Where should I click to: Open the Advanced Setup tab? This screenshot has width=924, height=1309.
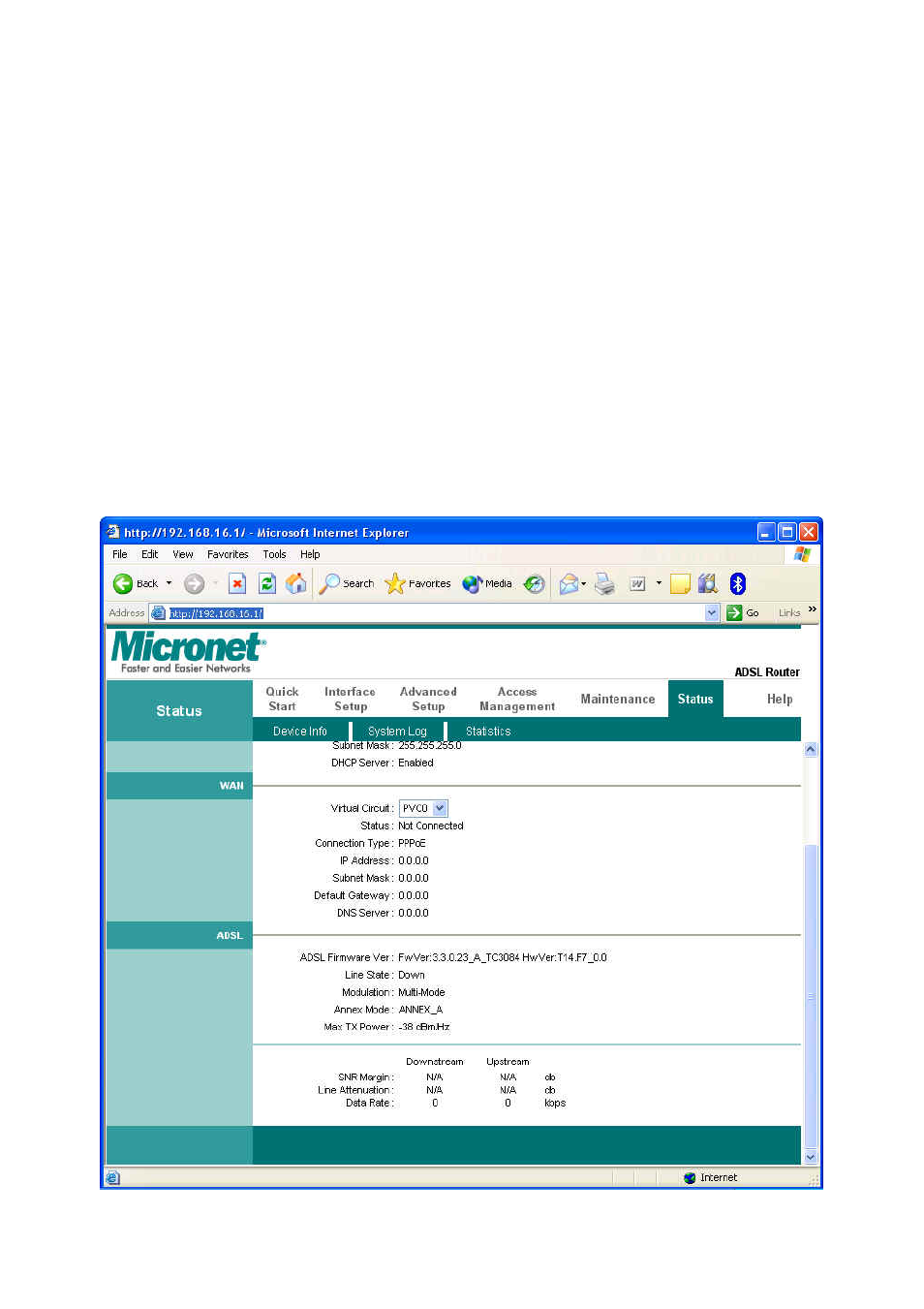pyautogui.click(x=428, y=699)
